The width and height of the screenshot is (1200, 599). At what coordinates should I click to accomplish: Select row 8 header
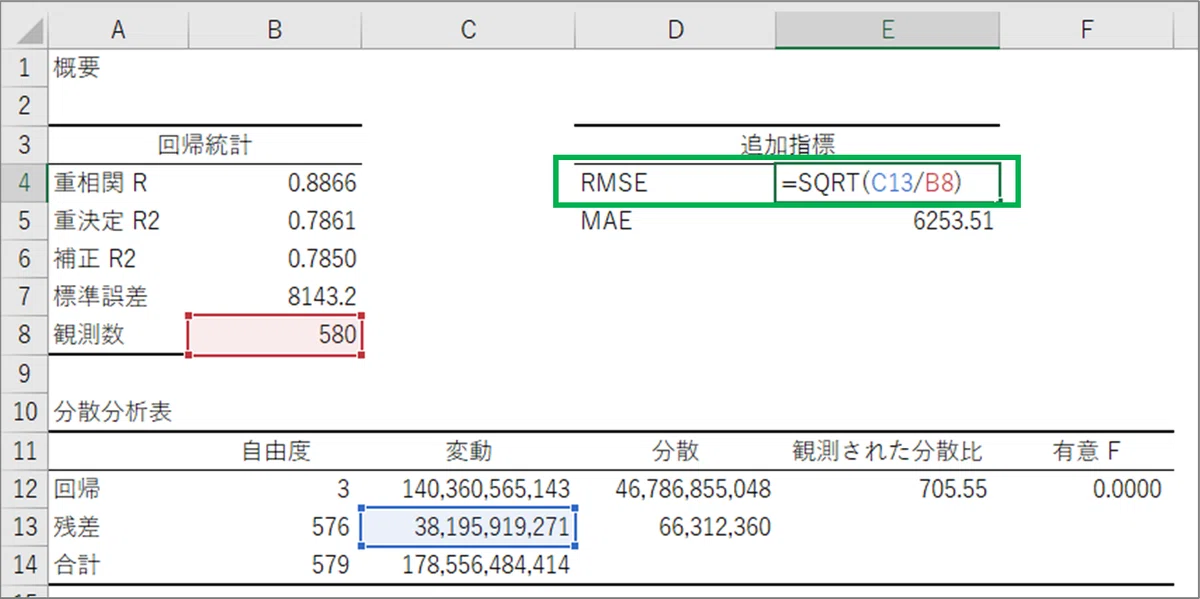click(27, 334)
